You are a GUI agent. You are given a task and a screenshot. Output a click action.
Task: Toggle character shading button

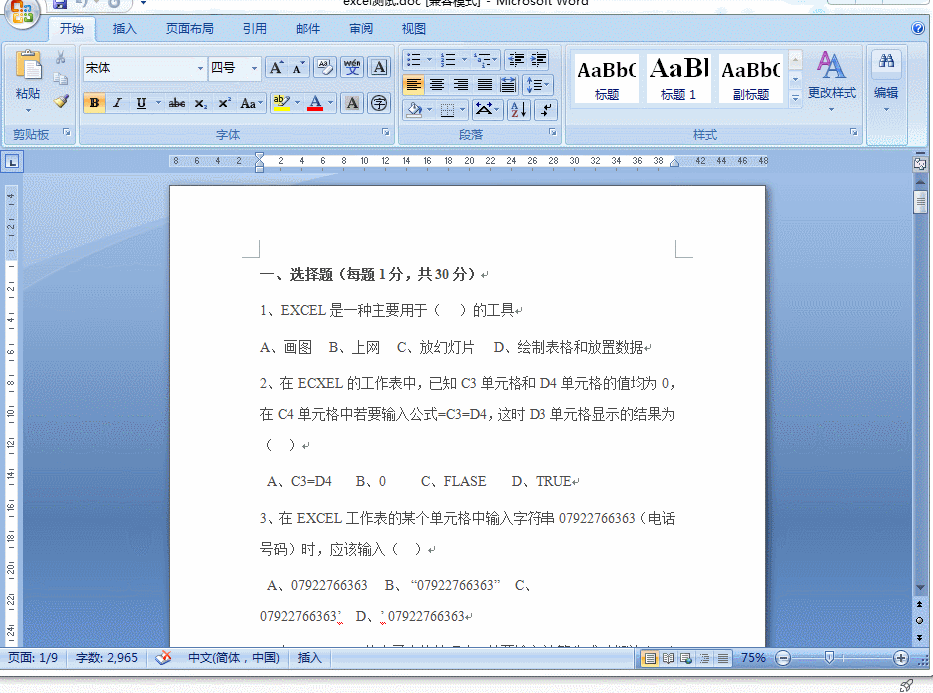coord(352,103)
